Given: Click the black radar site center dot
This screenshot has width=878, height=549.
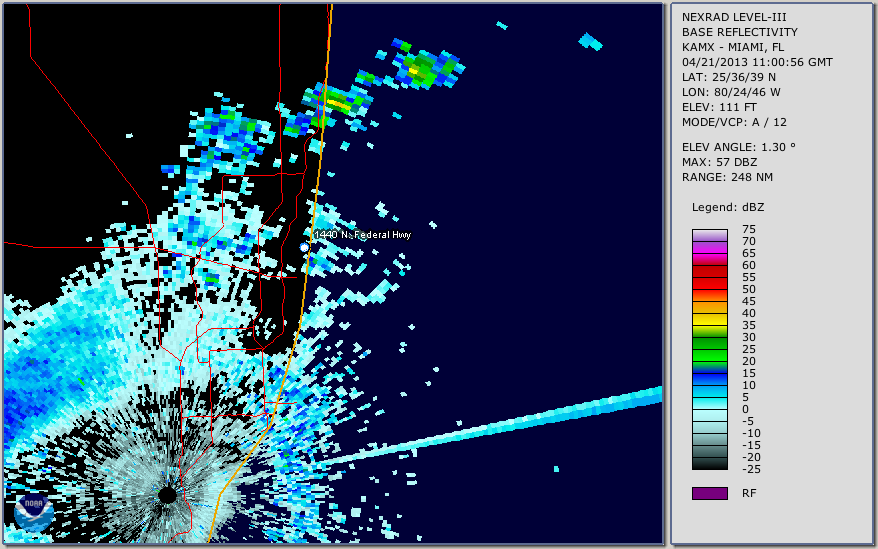Looking at the screenshot, I should coord(167,495).
